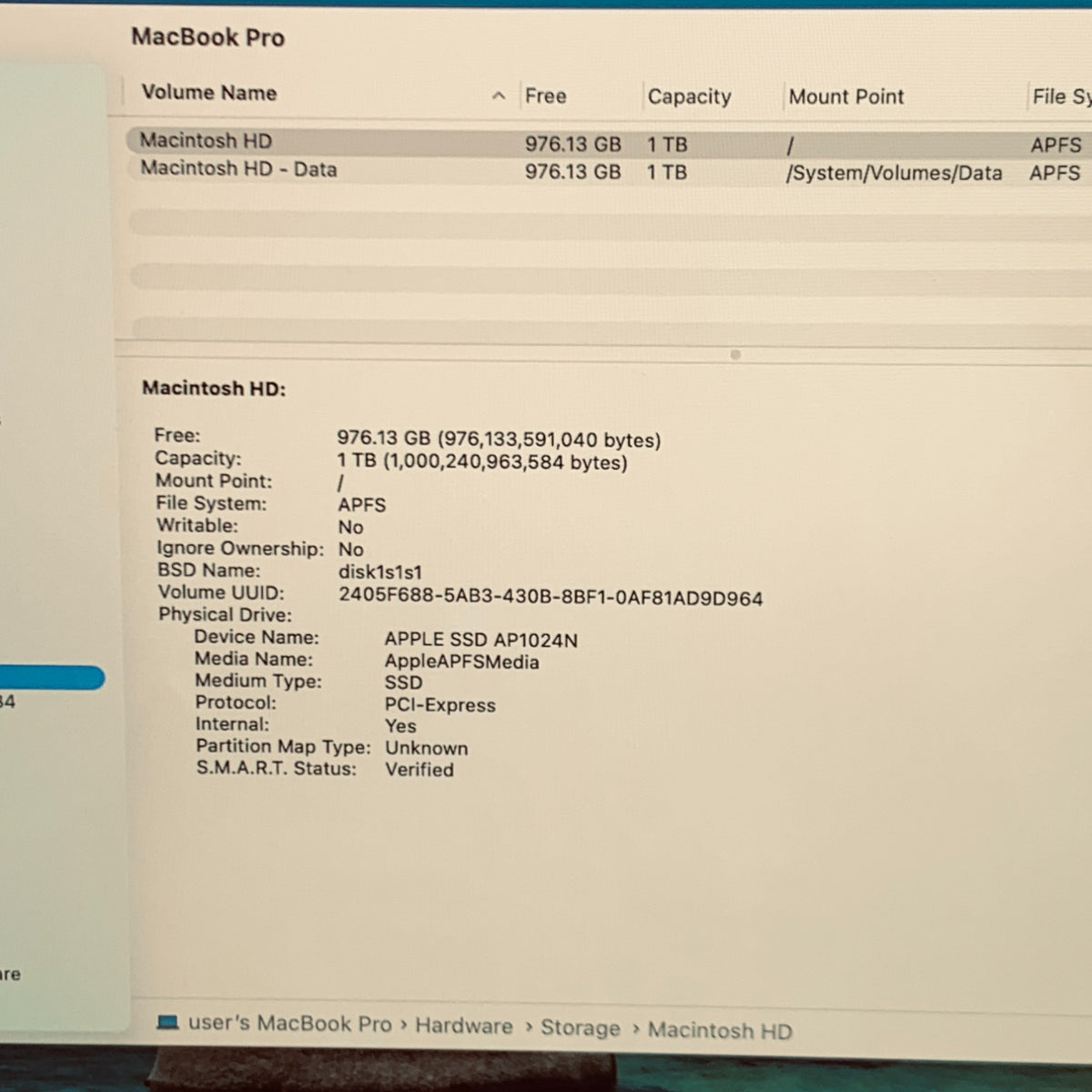Sort by the Mount Point column header
This screenshot has width=1092, height=1092.
click(x=845, y=96)
